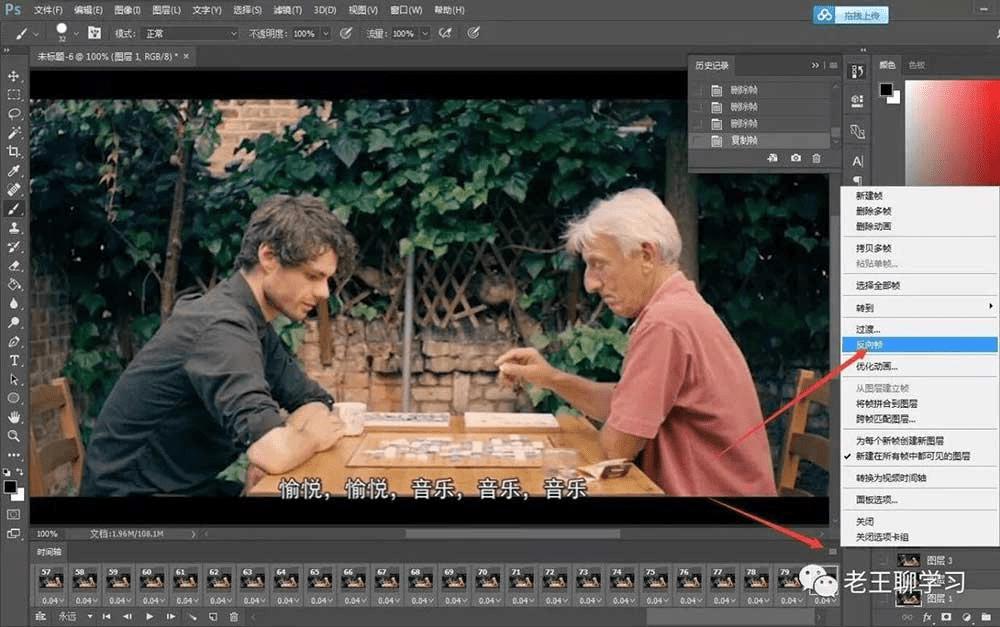
Task: Open the flow 100% slider arrow
Action: [425, 33]
